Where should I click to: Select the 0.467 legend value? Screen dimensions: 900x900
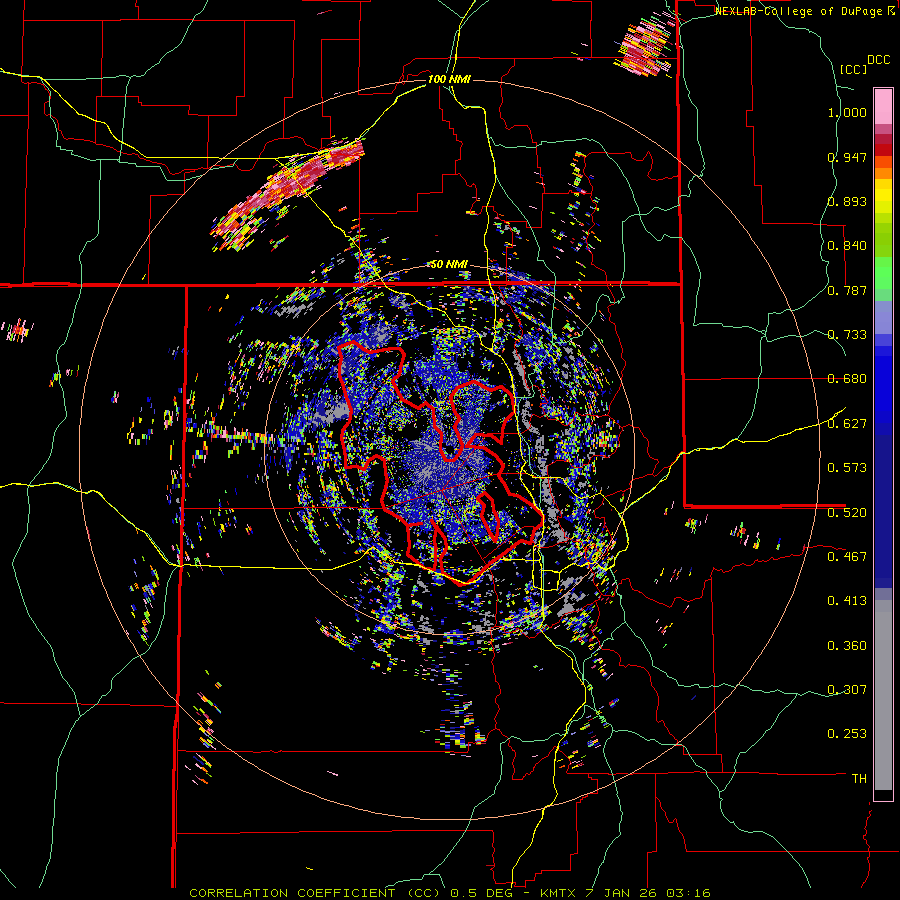point(847,557)
